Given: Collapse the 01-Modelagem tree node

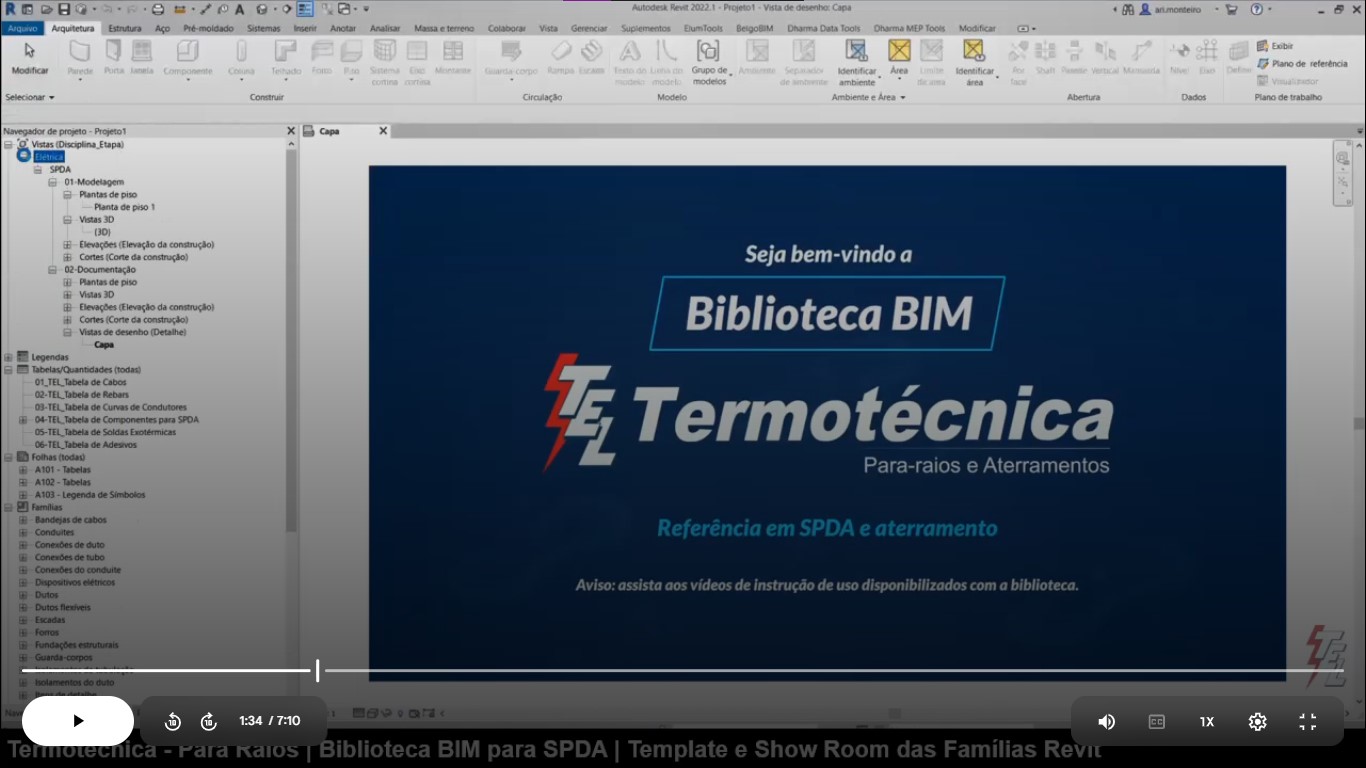Looking at the screenshot, I should point(53,182).
